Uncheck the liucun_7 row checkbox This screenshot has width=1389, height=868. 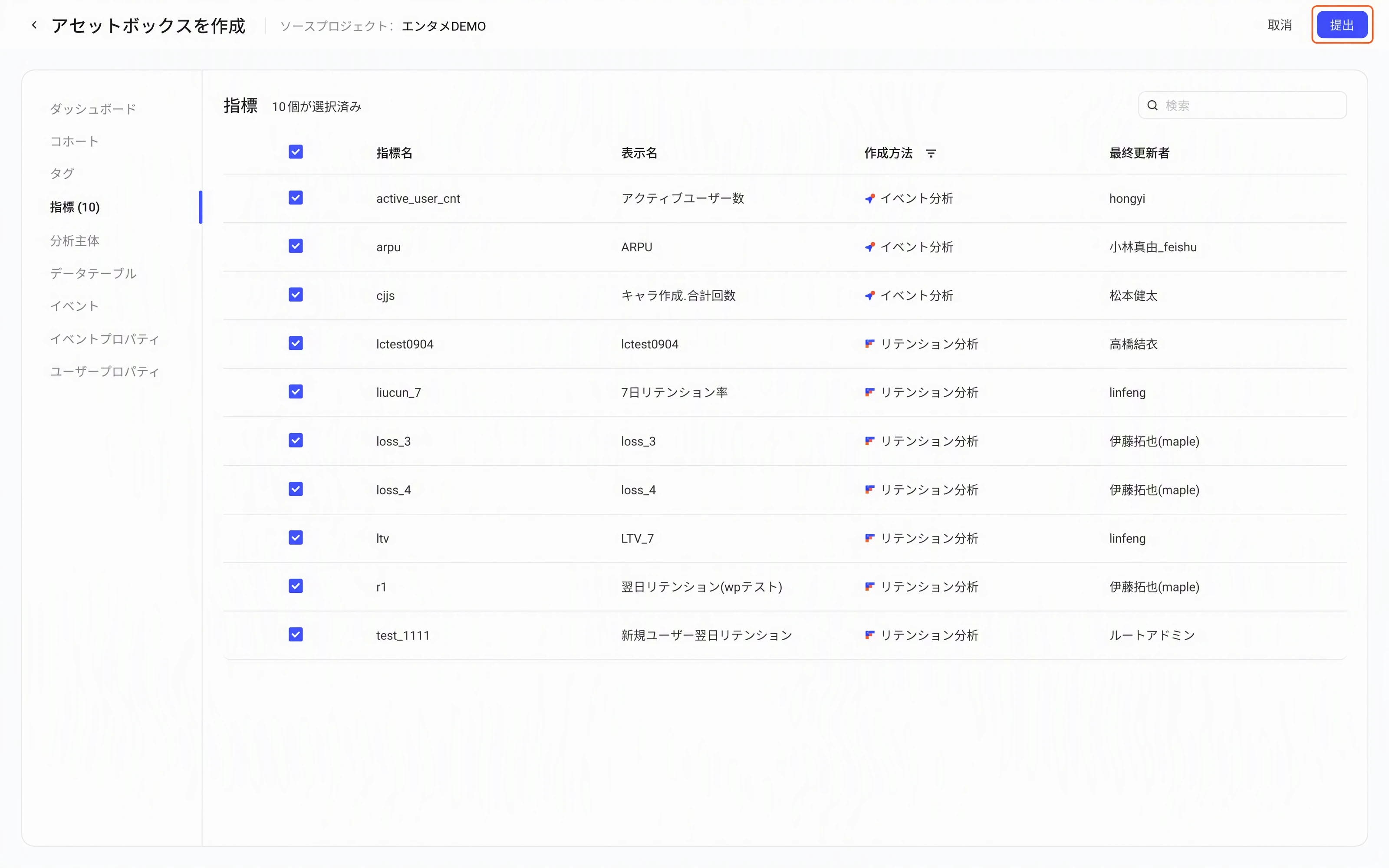coord(296,391)
